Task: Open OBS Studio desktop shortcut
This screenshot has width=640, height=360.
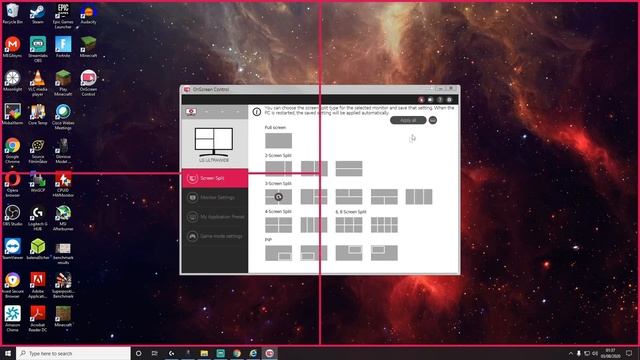Action: pos(13,216)
